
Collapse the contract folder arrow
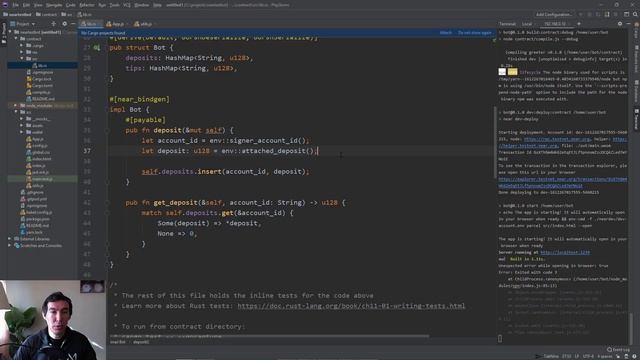pyautogui.click(x=16, y=39)
